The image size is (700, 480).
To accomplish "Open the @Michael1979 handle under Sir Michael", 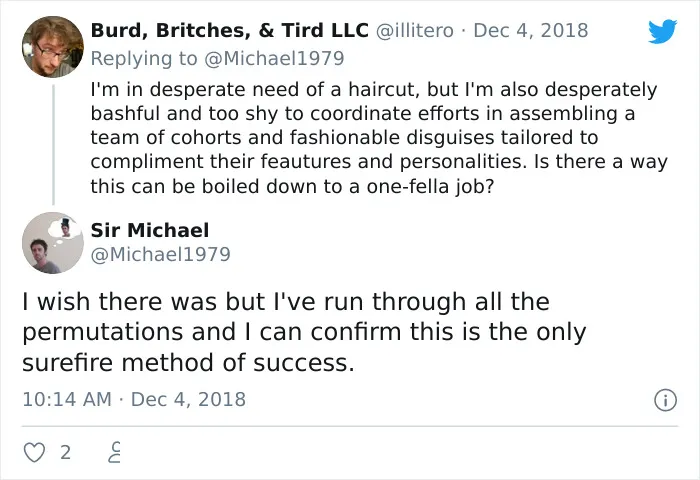I will 160,255.
